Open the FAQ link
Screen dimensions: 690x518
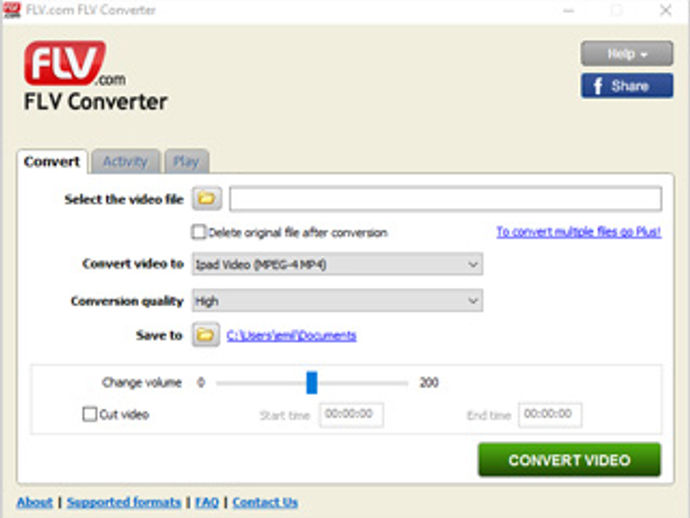207,502
